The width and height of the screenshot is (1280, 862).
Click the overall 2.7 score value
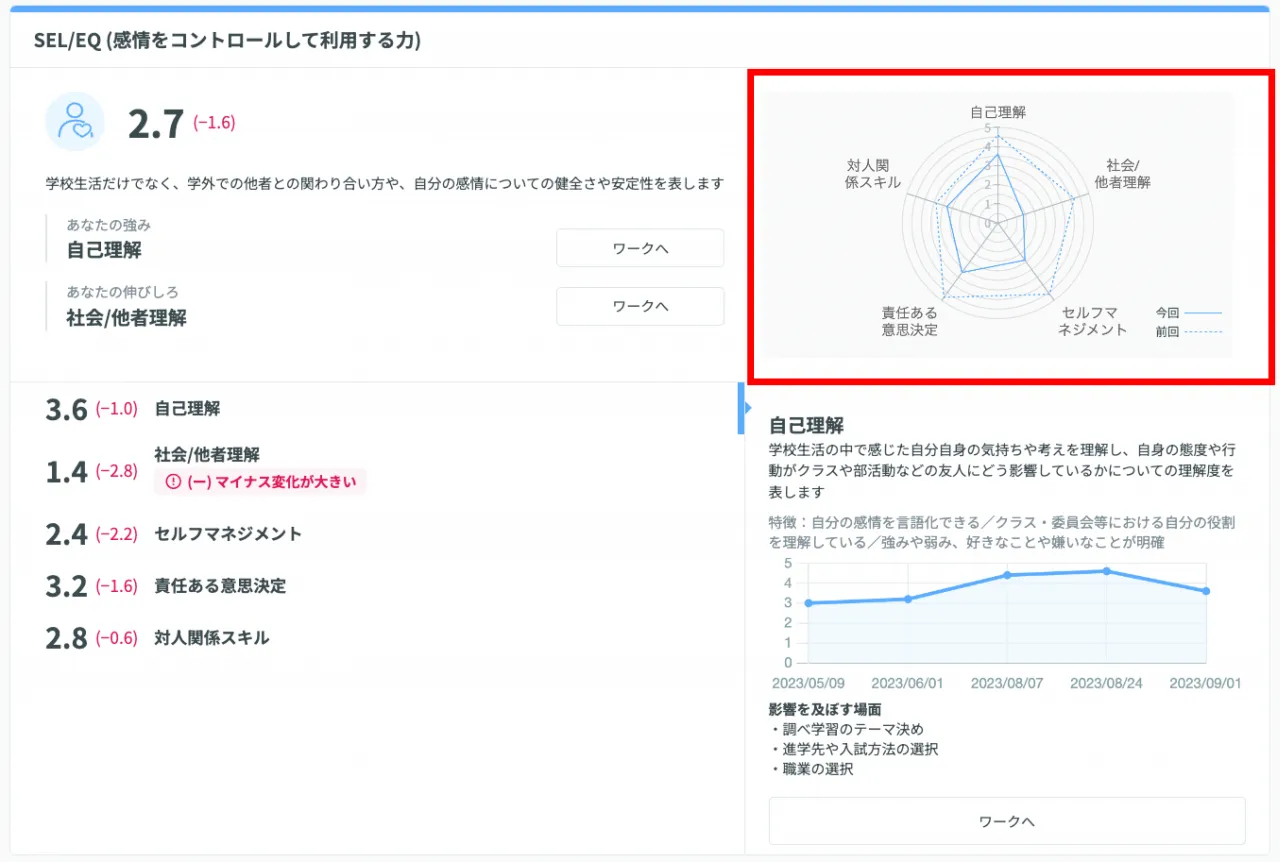click(x=156, y=124)
